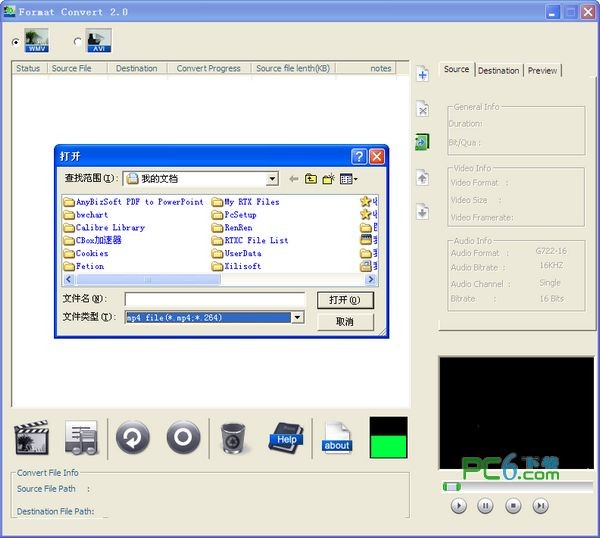Screen dimensions: 600x538
Task: Click the play button in the preview player
Action: click(x=458, y=506)
